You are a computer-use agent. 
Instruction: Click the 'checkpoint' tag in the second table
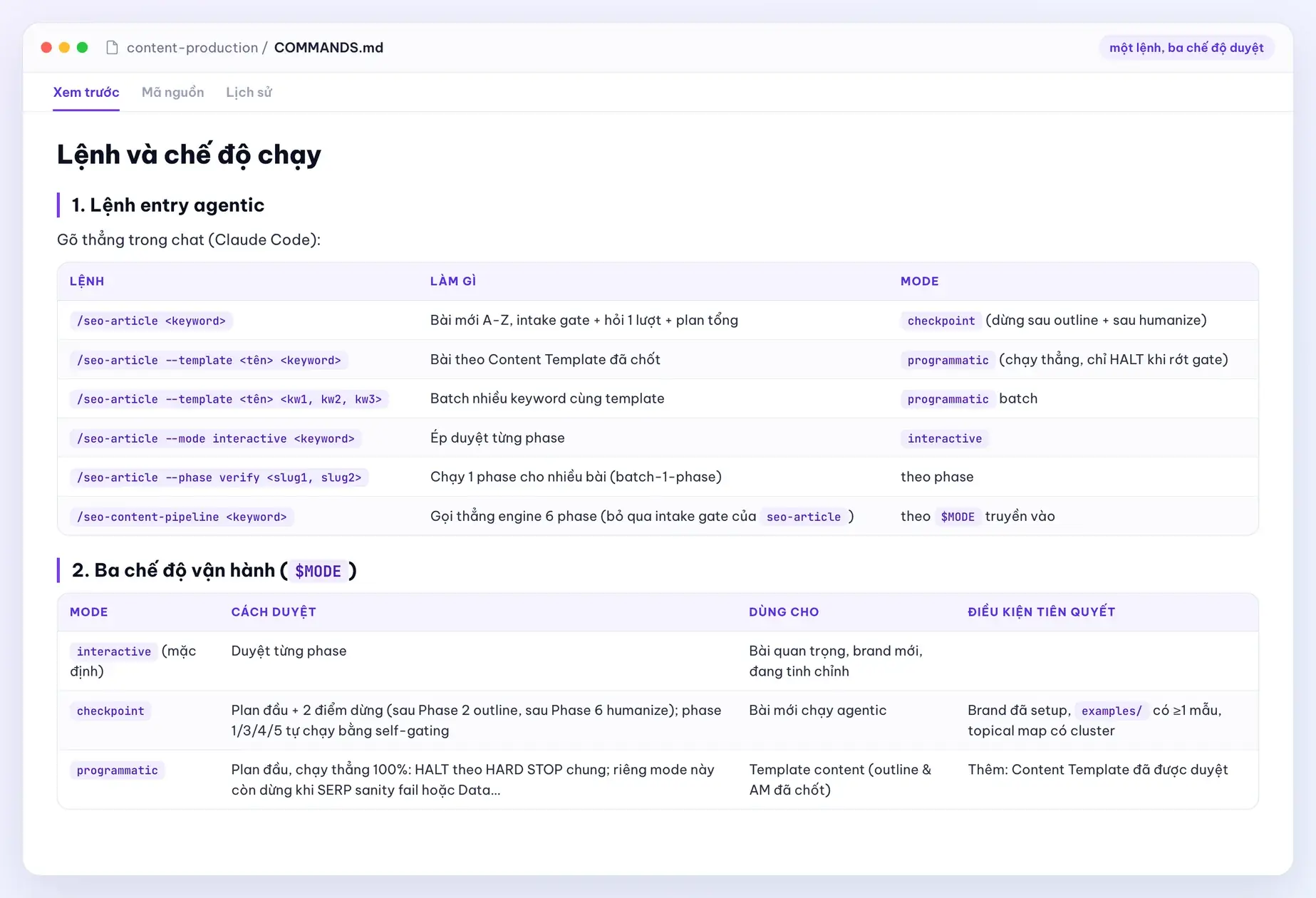pyautogui.click(x=110, y=711)
